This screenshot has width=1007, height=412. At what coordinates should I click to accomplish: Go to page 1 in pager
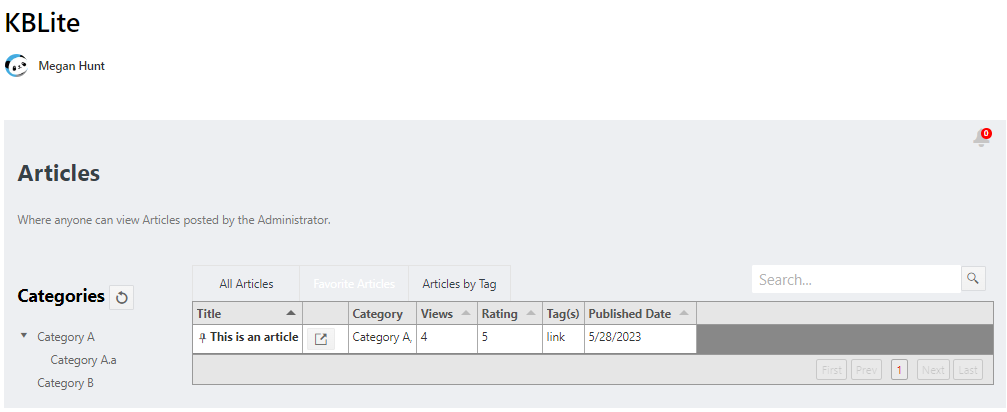898,370
